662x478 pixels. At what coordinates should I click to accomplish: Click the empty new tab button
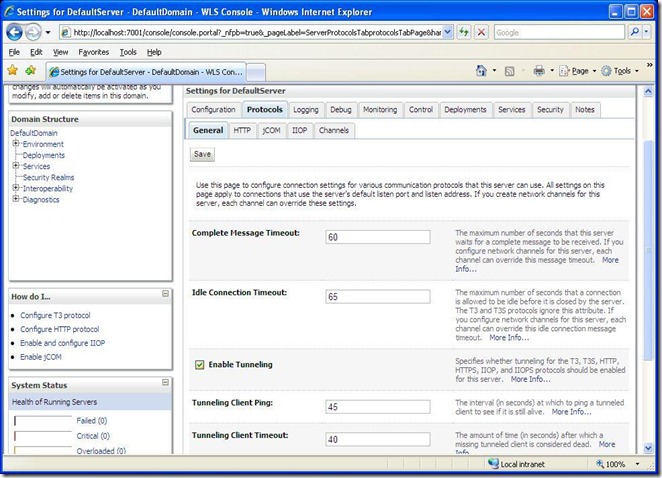click(x=256, y=72)
